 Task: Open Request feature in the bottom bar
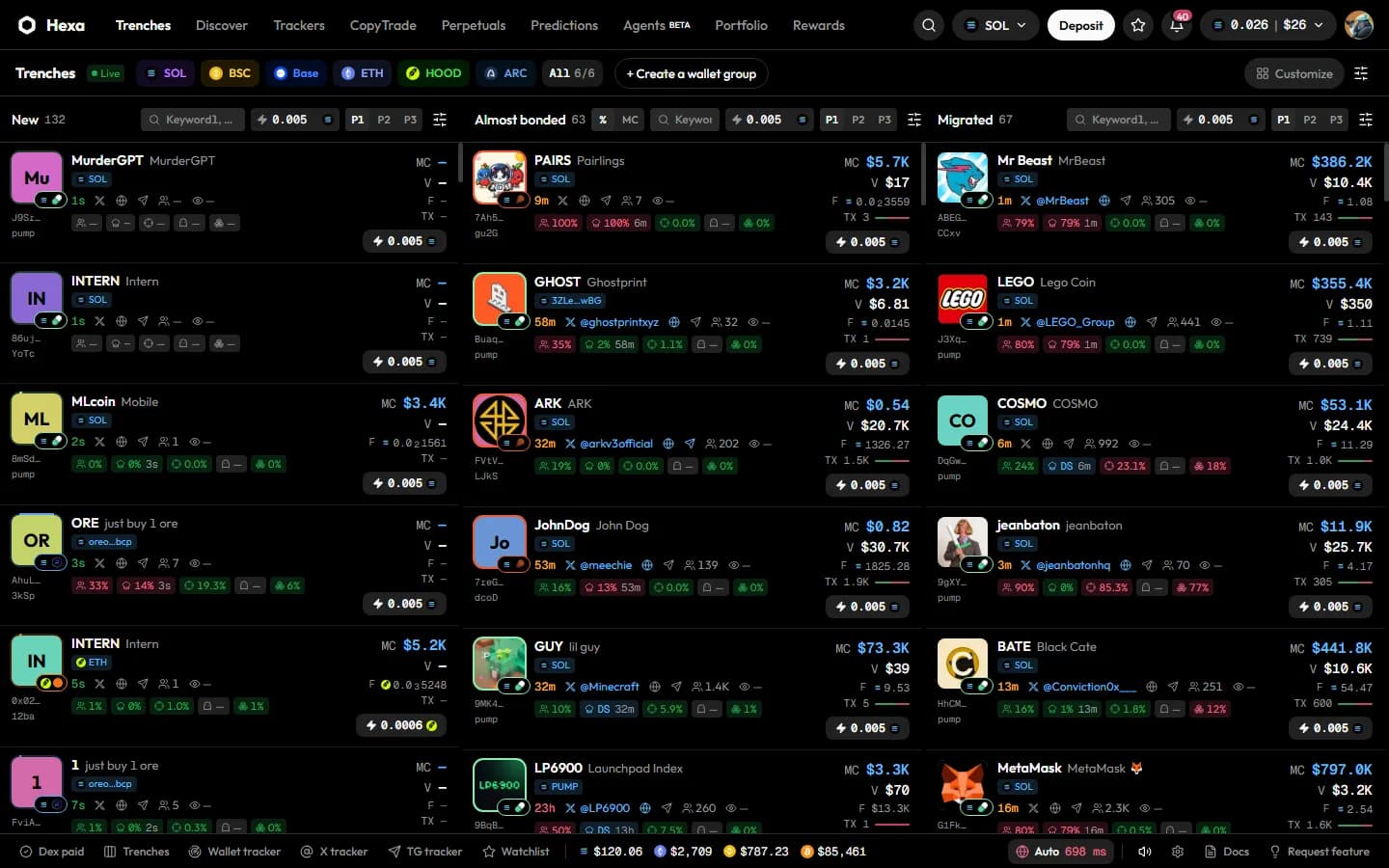click(x=1319, y=852)
